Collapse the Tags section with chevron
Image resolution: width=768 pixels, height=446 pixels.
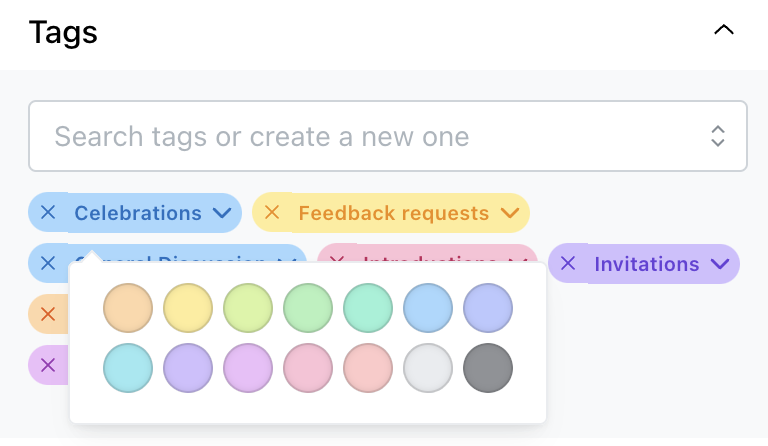[723, 30]
